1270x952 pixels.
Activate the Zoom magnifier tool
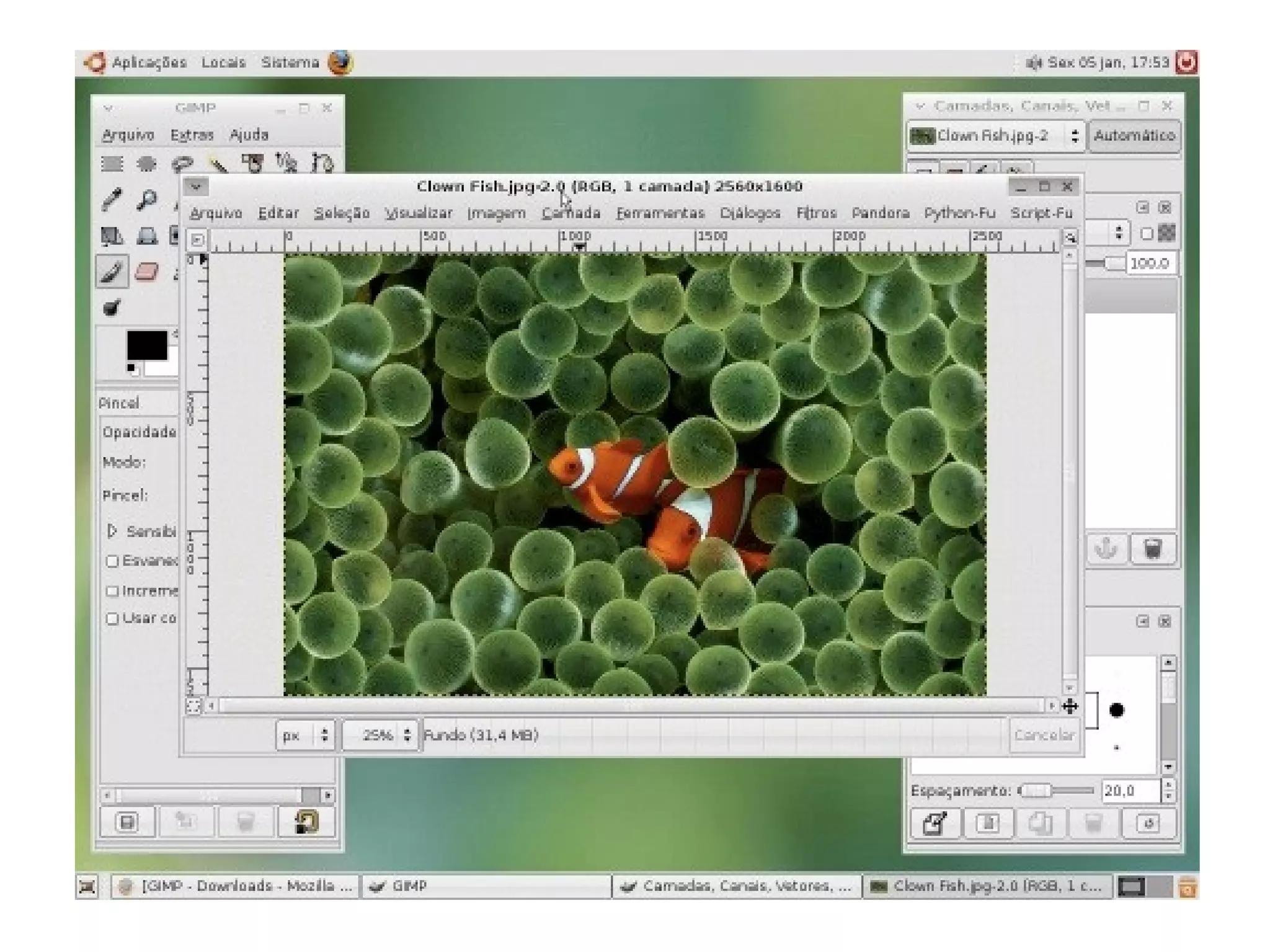(146, 200)
